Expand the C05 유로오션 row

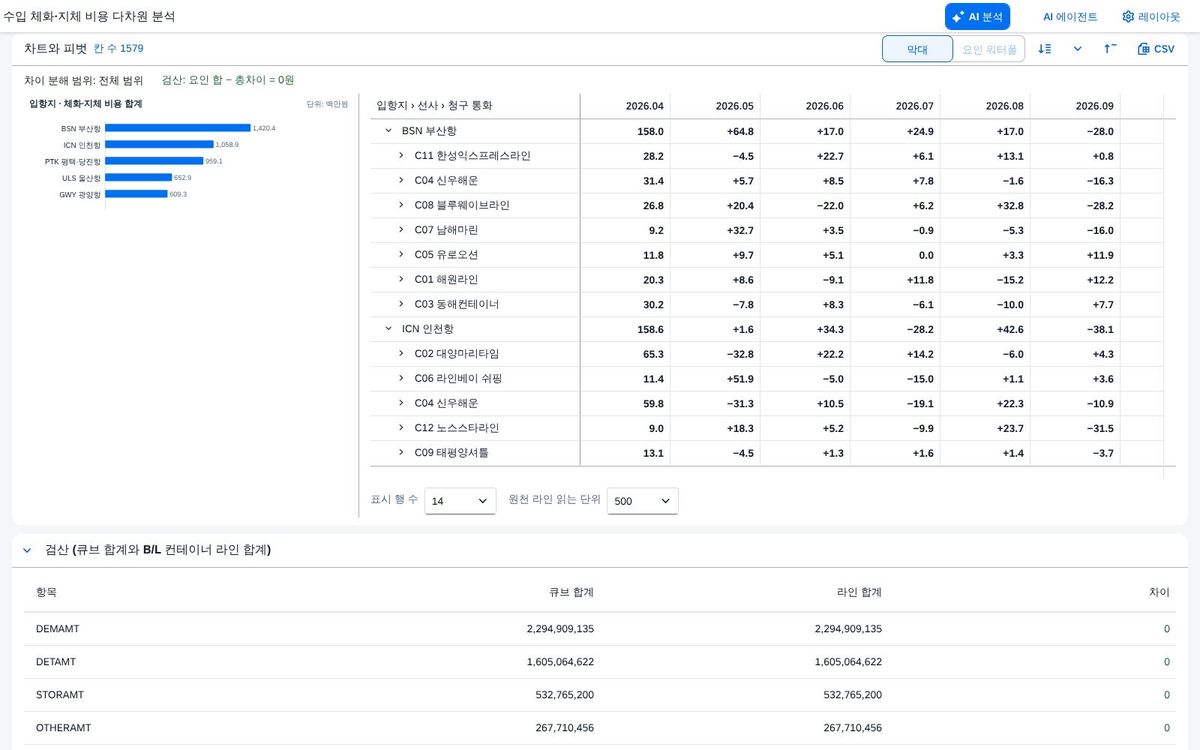[401, 255]
